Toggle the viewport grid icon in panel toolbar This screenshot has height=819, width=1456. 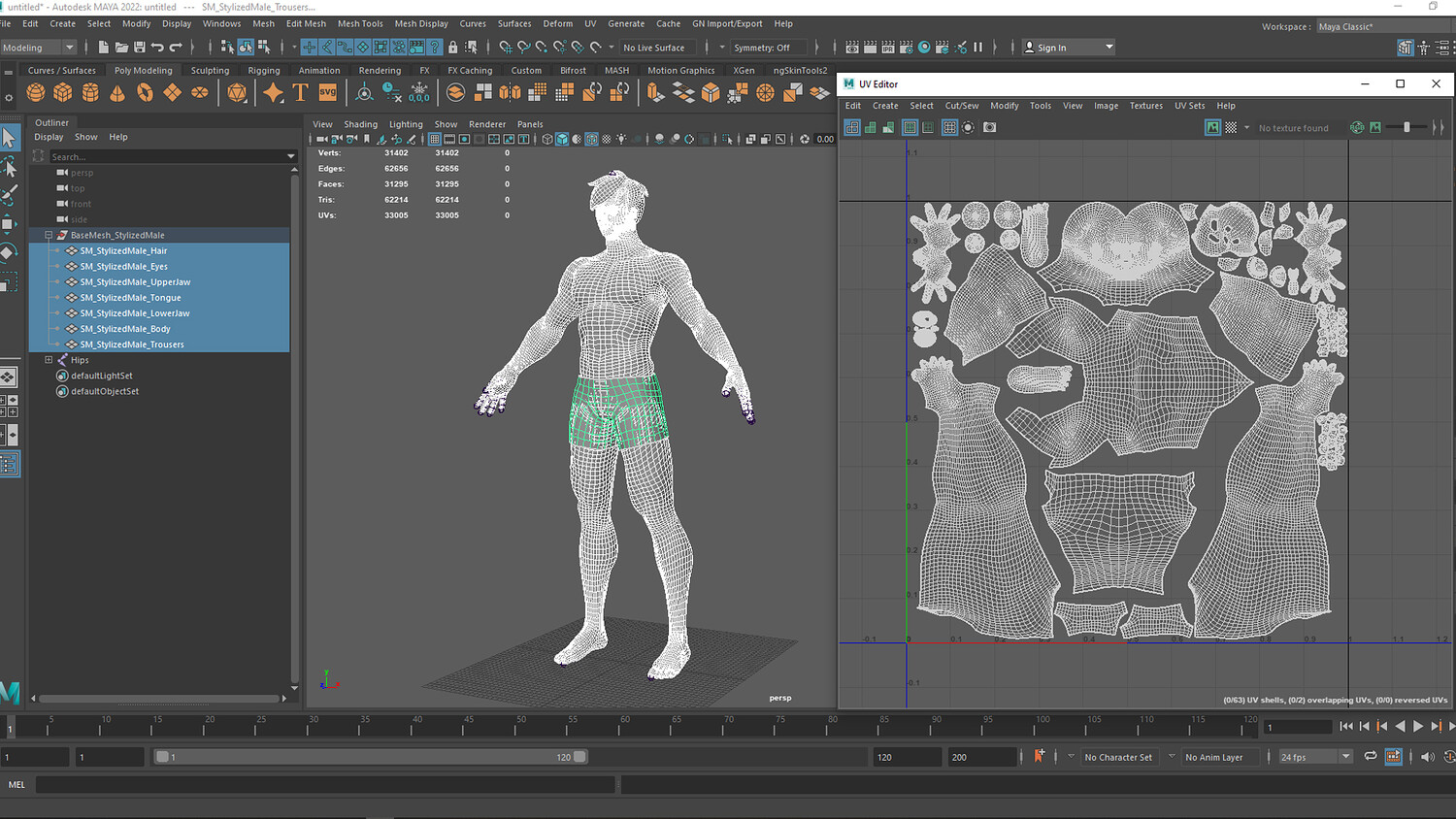tap(435, 139)
